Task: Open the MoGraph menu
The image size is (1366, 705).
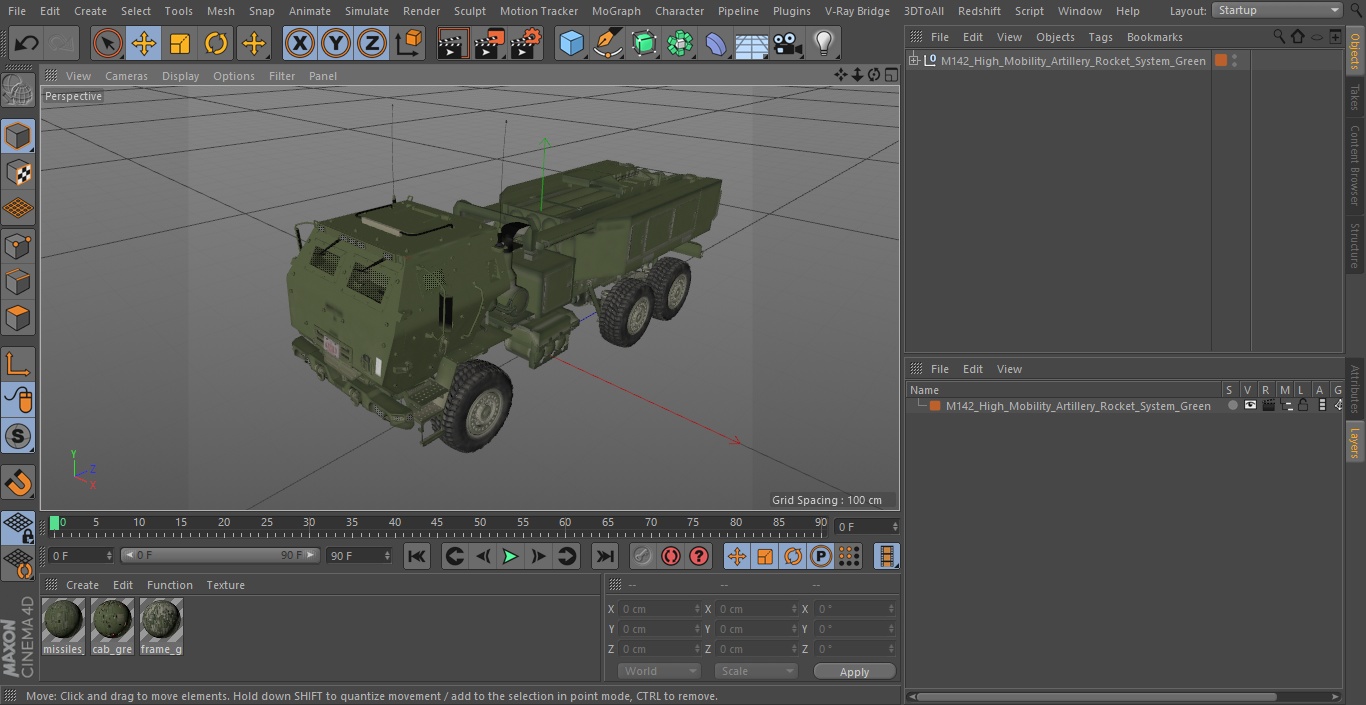Action: click(616, 11)
